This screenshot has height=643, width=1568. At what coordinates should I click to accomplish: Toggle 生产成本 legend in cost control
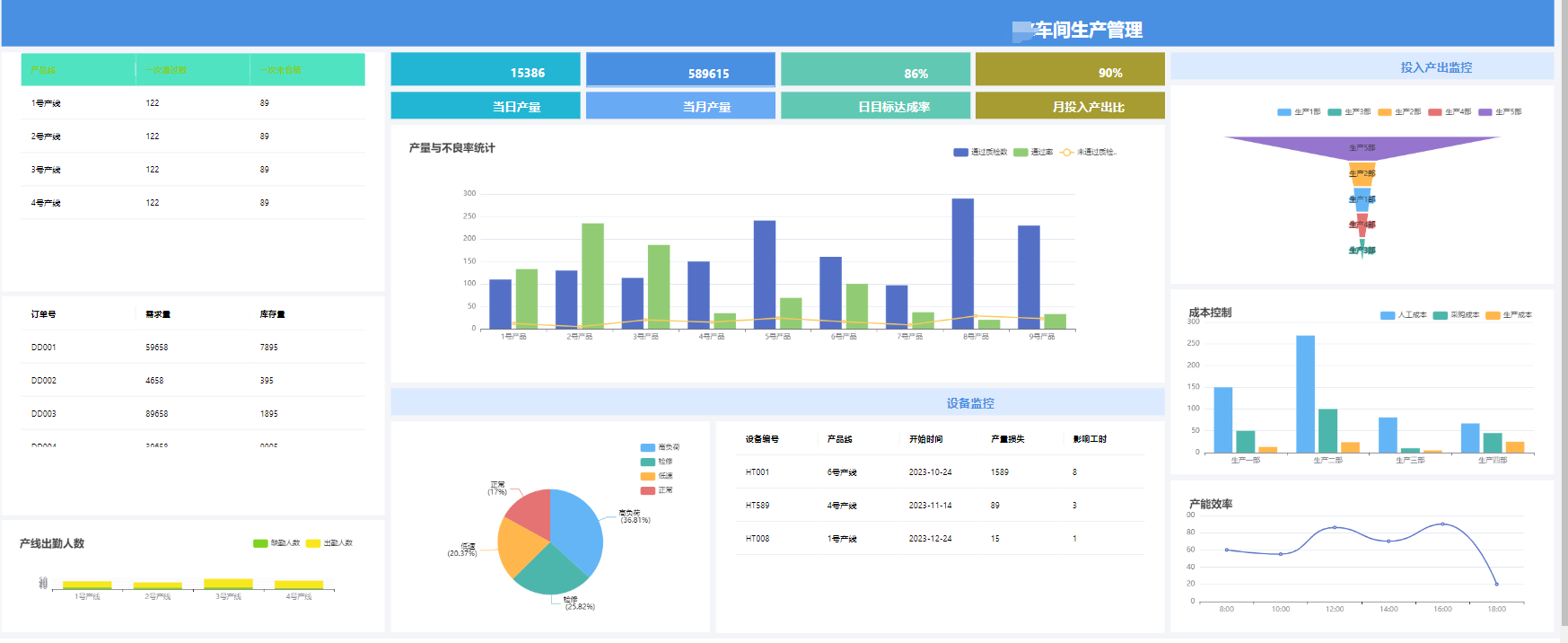1493,315
